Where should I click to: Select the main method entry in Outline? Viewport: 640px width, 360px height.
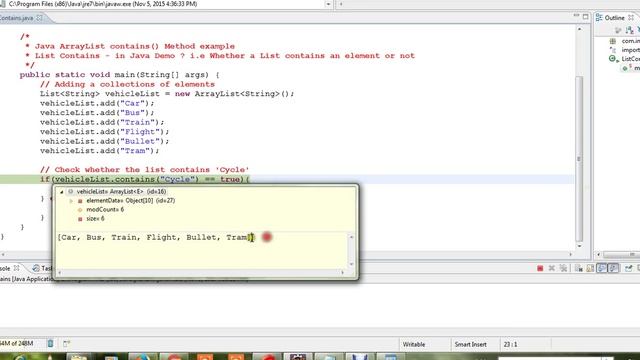tap(636, 68)
